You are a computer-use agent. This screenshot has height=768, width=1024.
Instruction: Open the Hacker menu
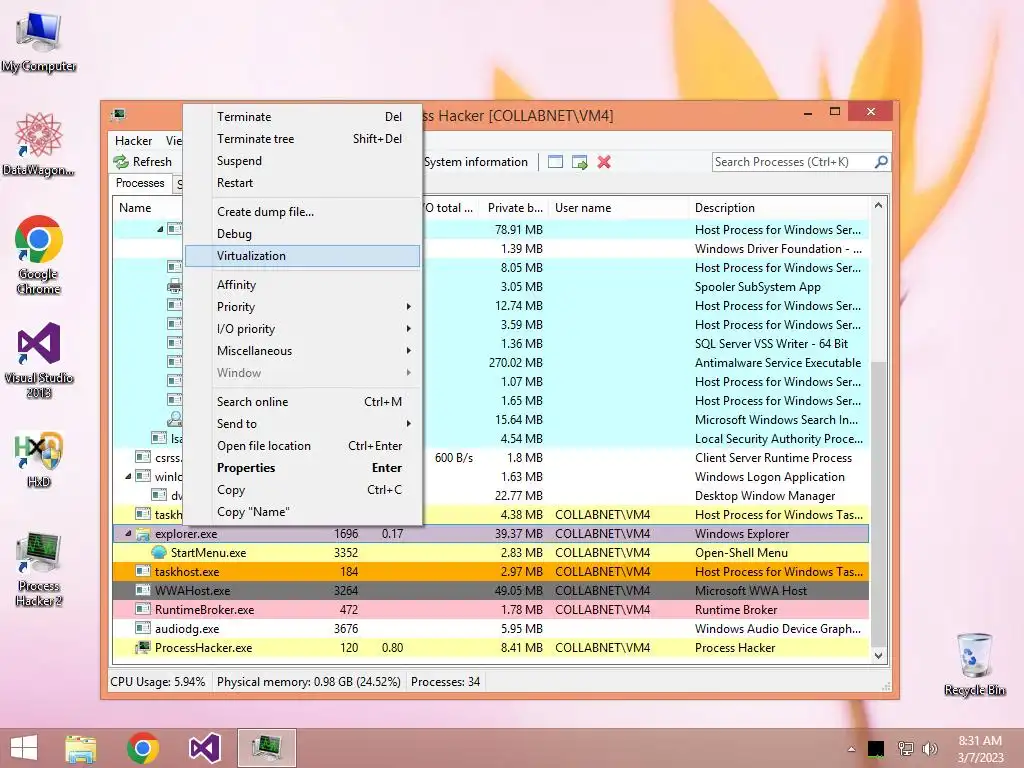(133, 140)
